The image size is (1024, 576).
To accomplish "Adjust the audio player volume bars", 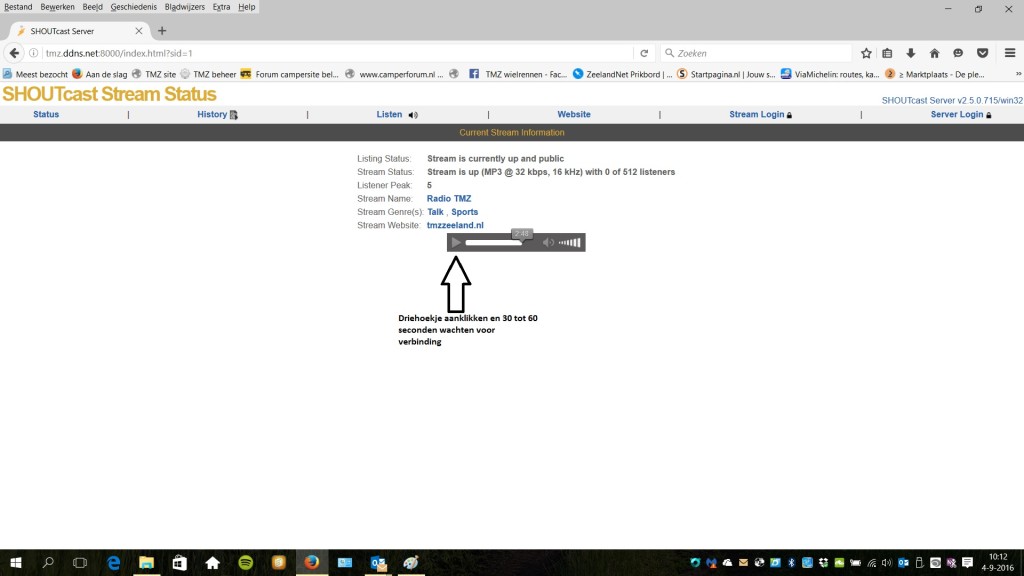I will click(x=569, y=242).
